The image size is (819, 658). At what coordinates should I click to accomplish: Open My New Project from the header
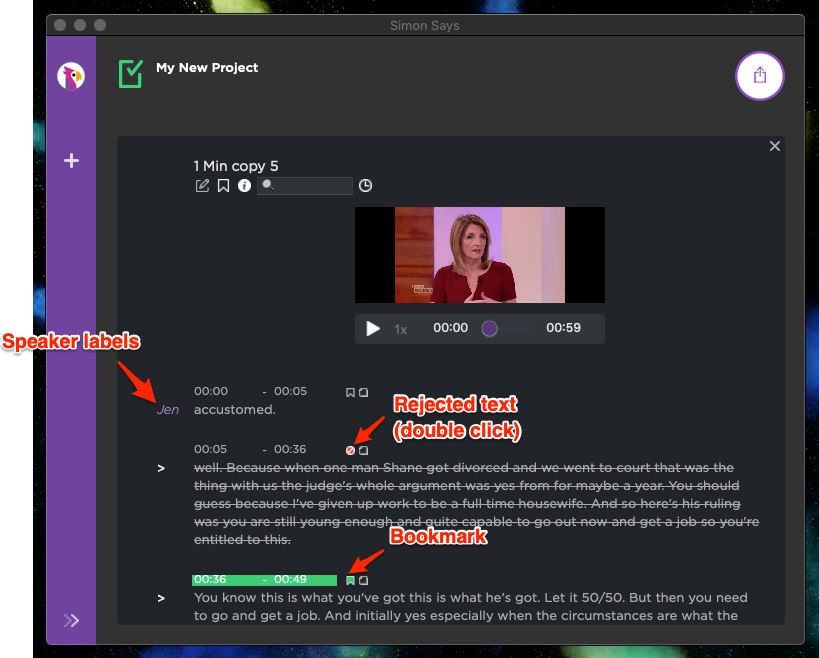click(x=207, y=68)
